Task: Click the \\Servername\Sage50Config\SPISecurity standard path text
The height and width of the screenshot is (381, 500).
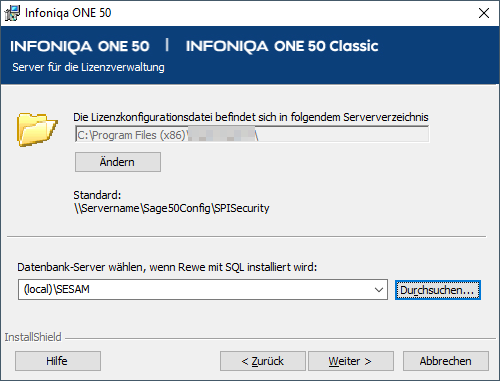Action: coord(171,208)
